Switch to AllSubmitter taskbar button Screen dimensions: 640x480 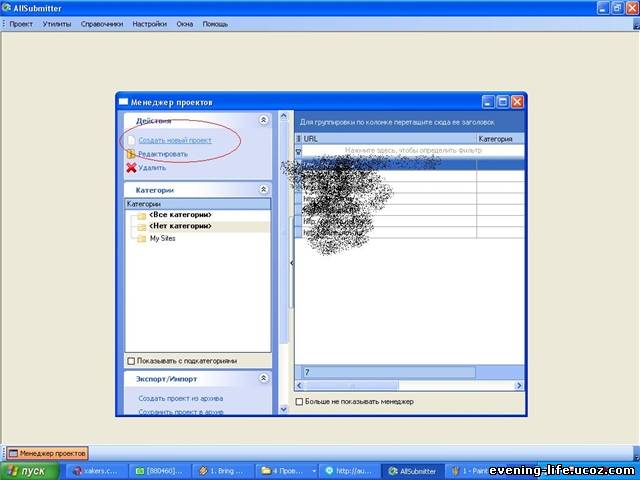pos(412,471)
